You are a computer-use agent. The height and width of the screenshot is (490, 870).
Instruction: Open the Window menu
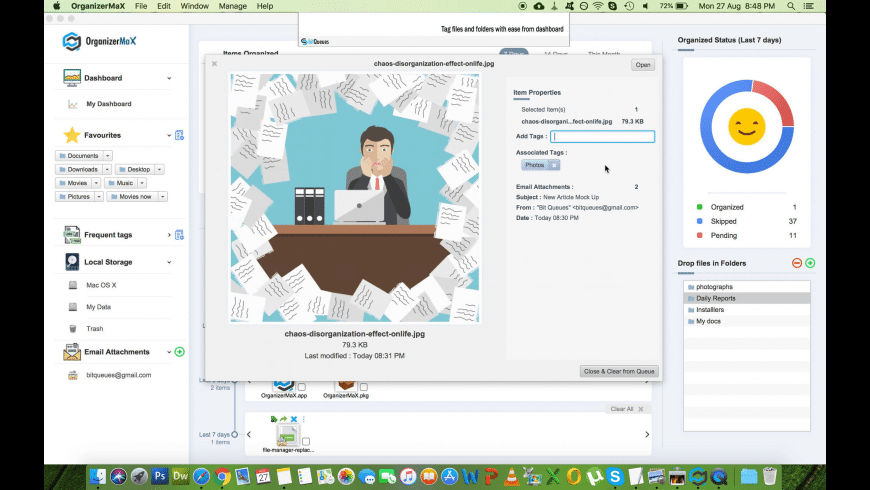click(195, 6)
